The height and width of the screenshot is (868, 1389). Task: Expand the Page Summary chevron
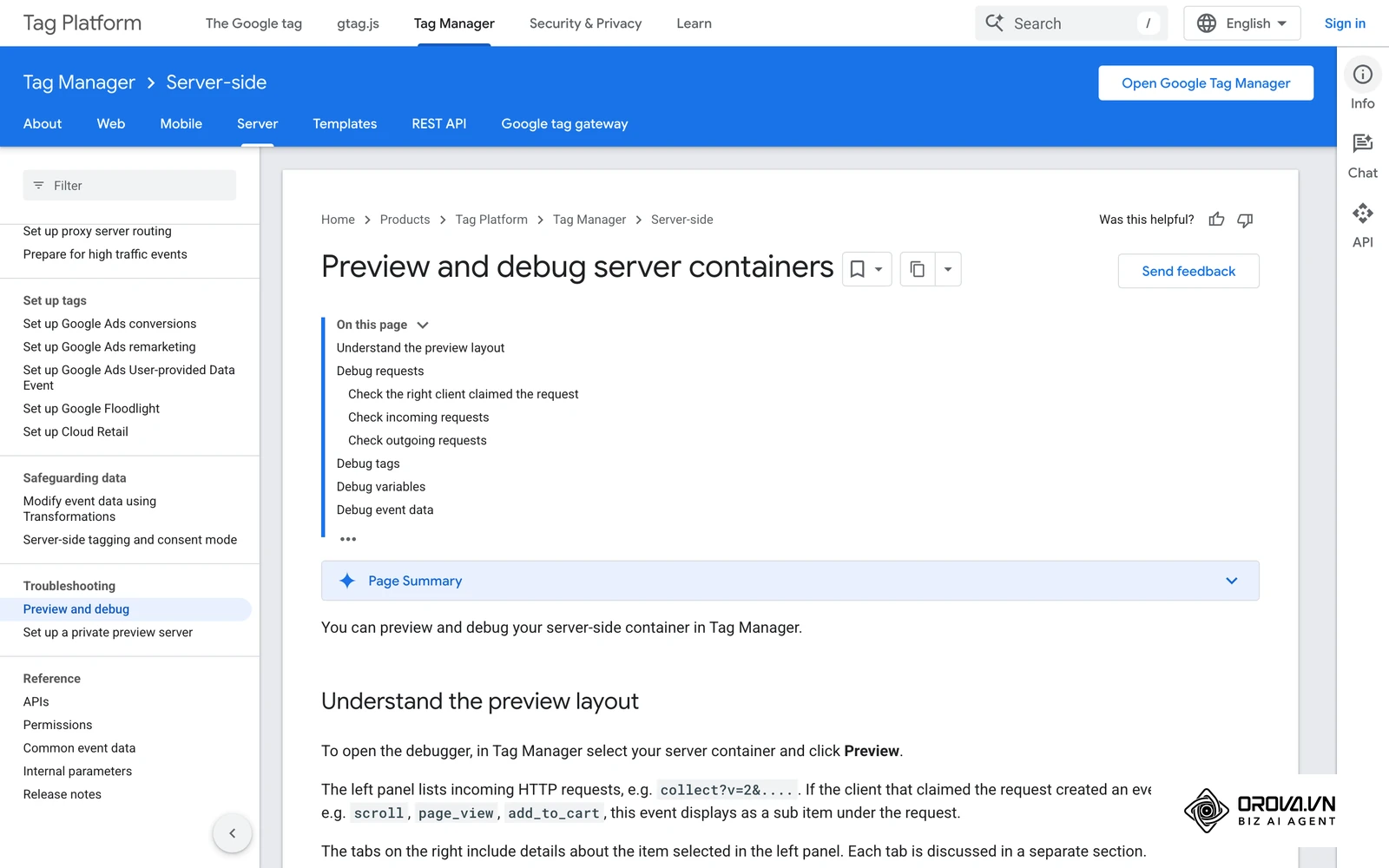point(1231,581)
